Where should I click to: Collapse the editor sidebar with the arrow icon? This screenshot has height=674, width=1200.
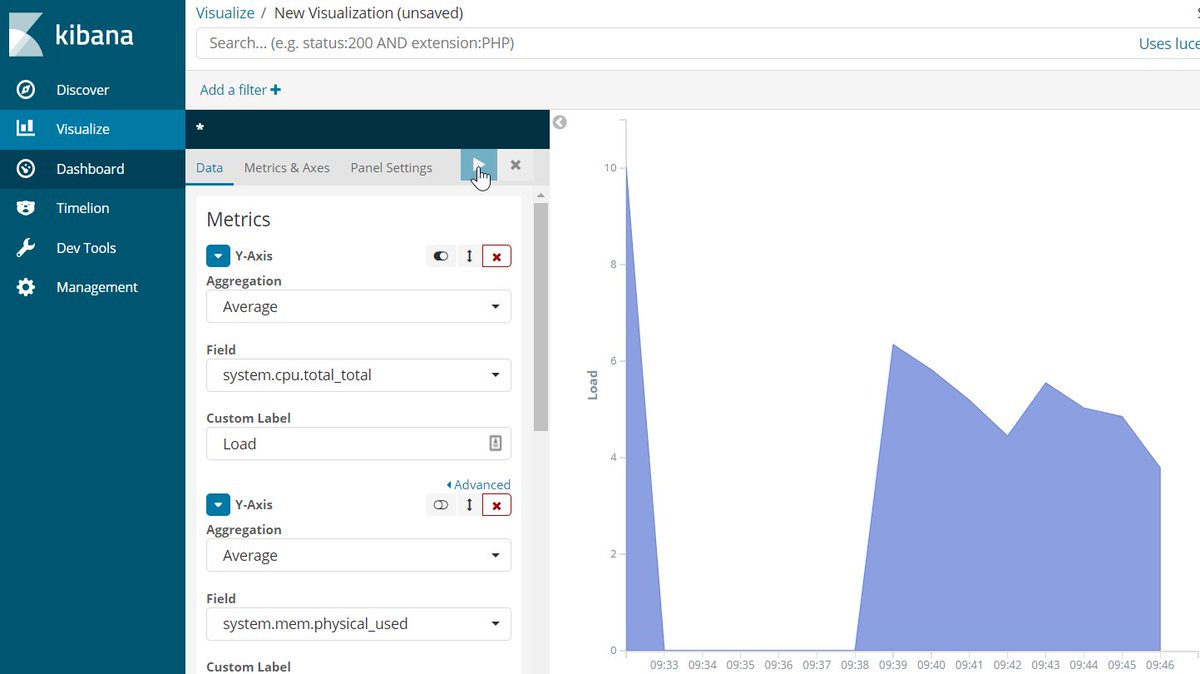pos(560,122)
